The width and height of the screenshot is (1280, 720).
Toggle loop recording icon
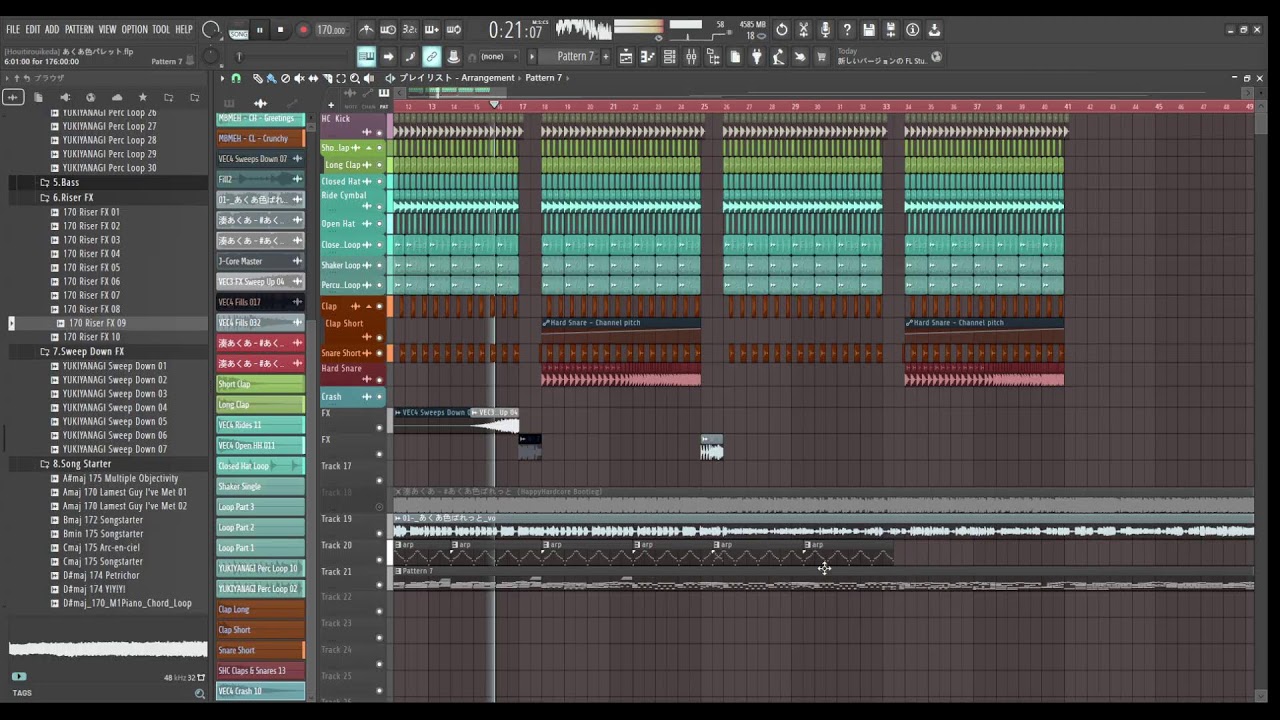coord(453,29)
